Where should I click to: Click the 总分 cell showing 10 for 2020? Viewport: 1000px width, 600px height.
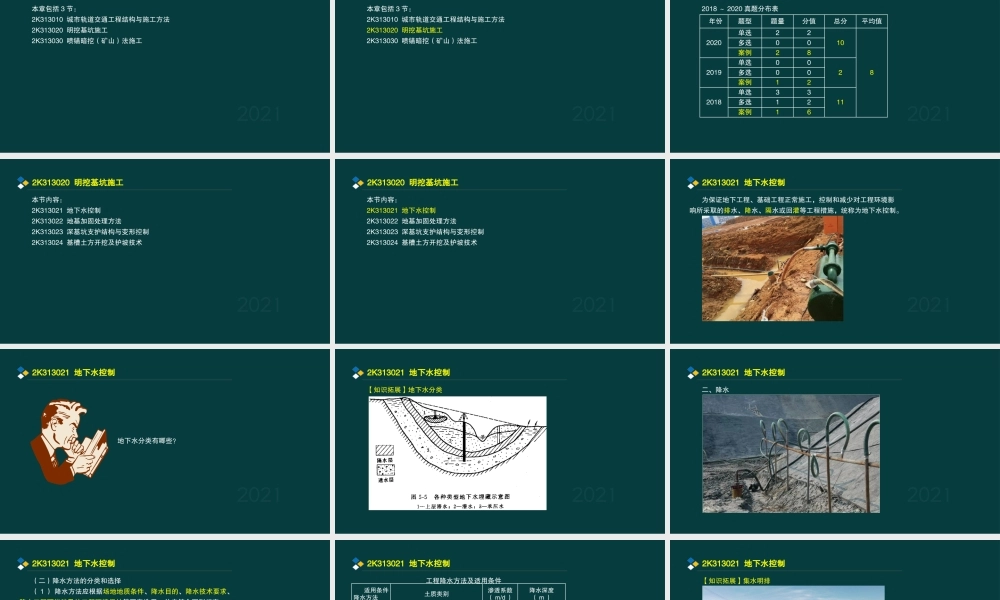point(839,42)
